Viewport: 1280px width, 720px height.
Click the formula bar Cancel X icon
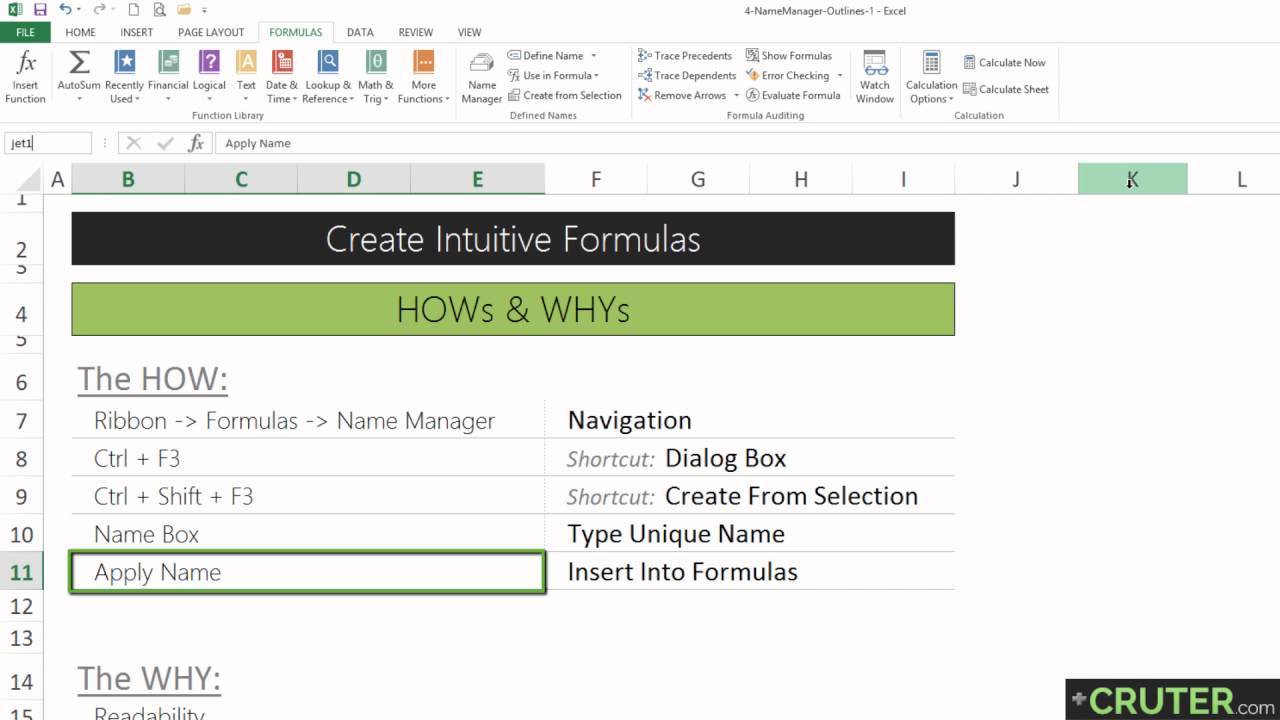coord(134,143)
